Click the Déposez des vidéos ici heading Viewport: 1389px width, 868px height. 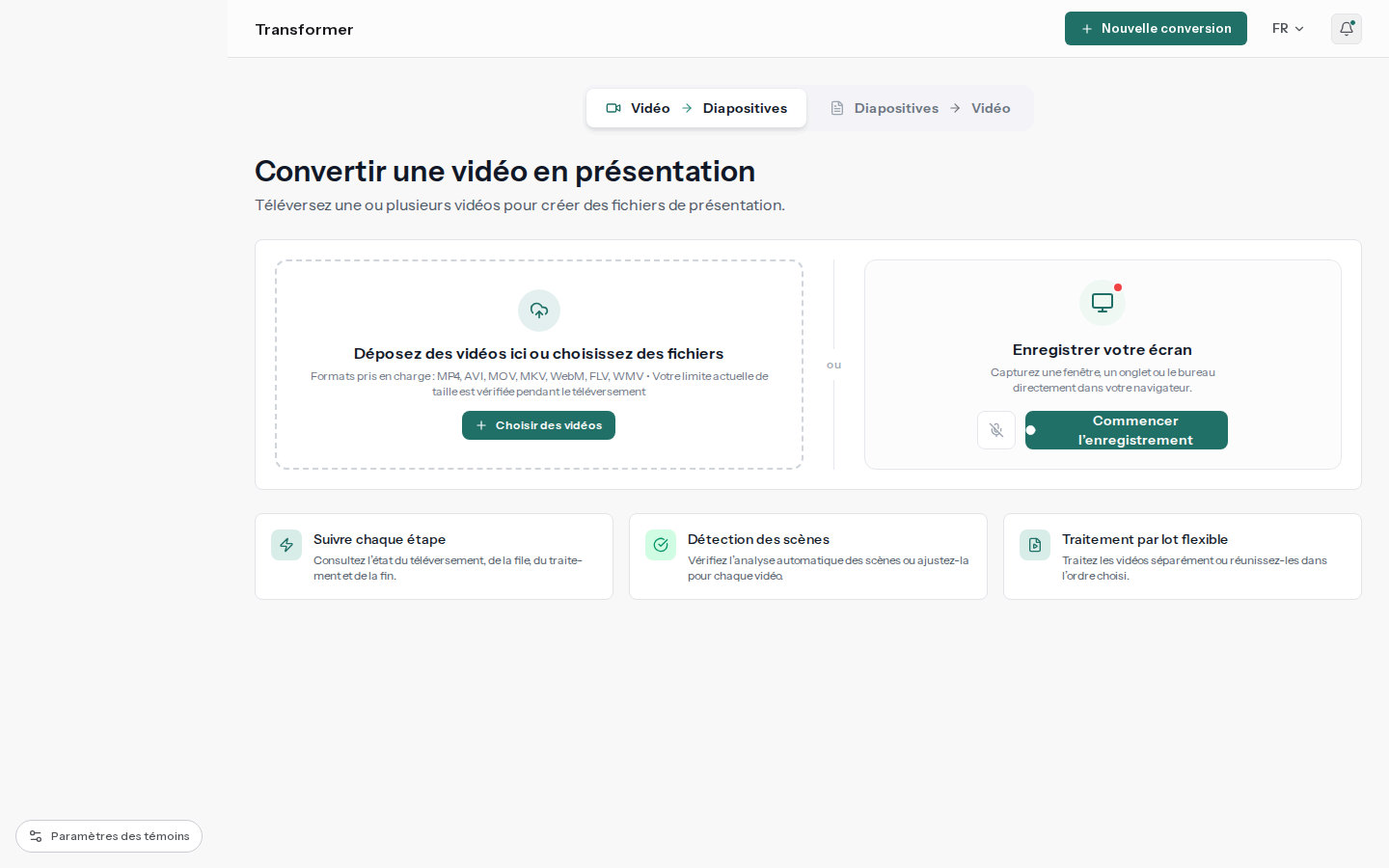click(x=538, y=354)
